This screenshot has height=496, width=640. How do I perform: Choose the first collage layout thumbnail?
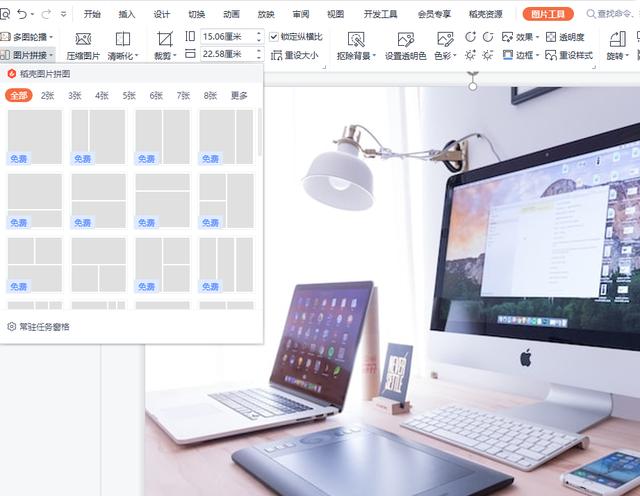[x=35, y=137]
